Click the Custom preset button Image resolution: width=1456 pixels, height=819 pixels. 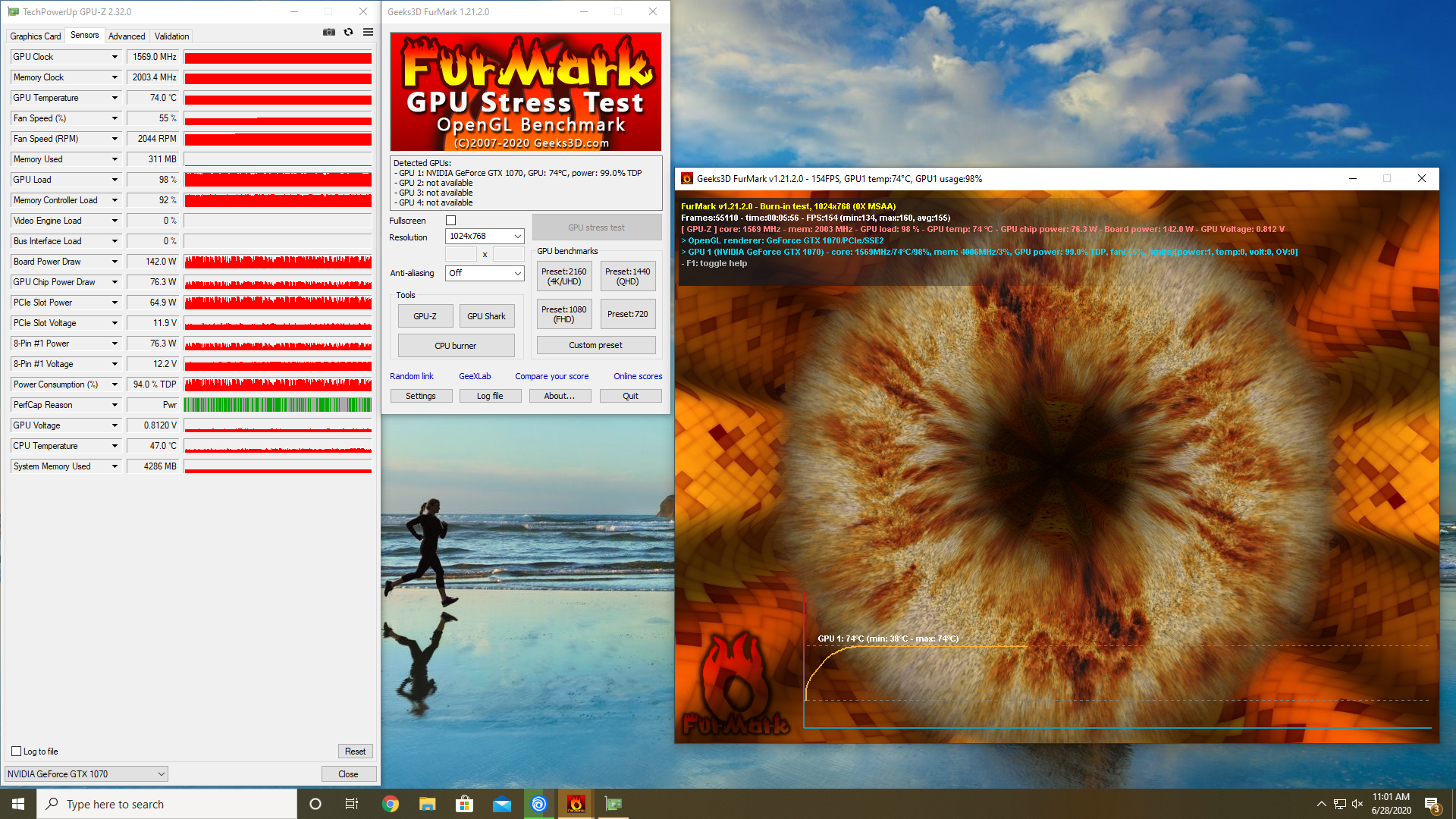[x=596, y=345]
